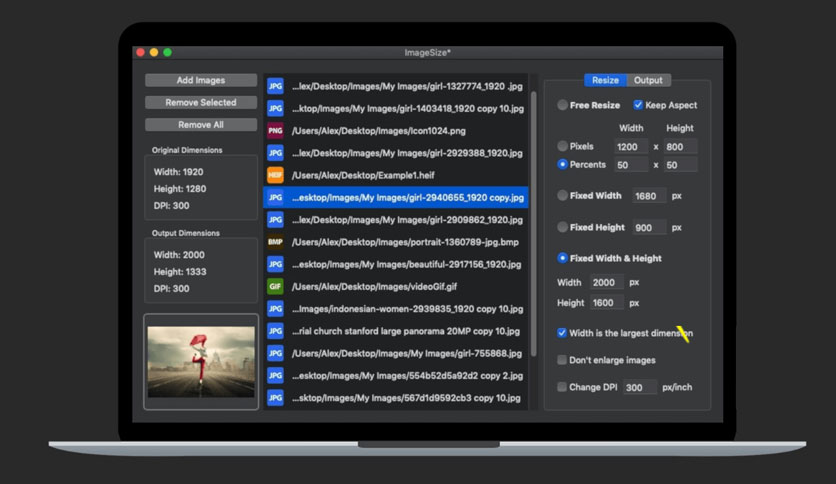Choose the Fixed Width radio option
Image resolution: width=836 pixels, height=484 pixels.
(x=562, y=196)
